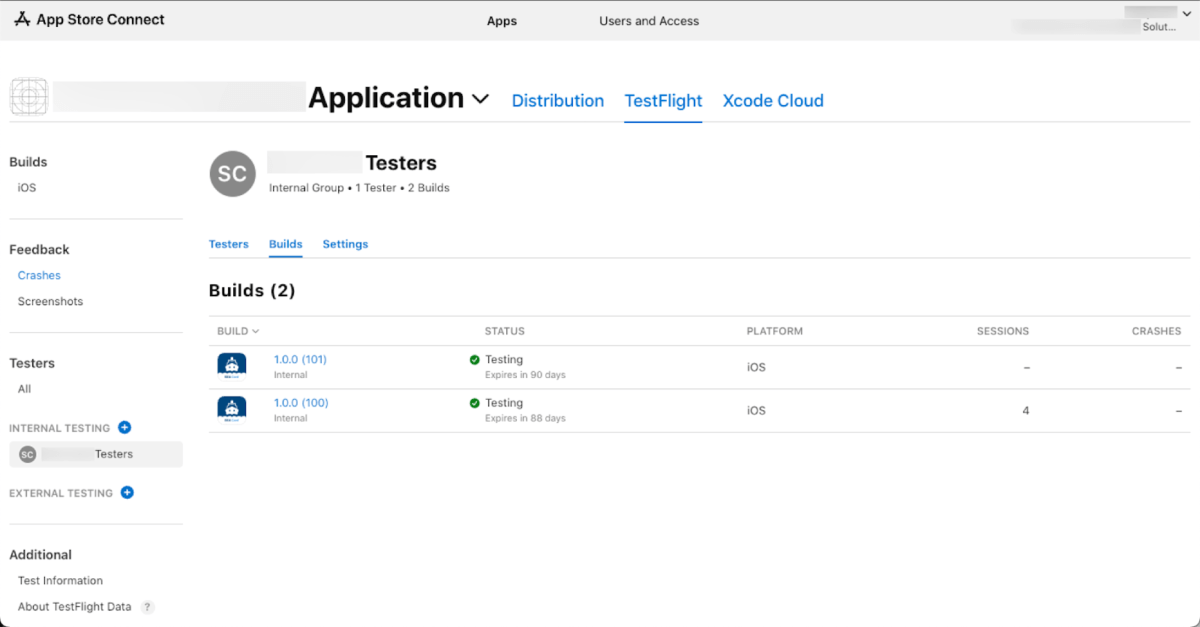
Task: Select the Builds sub-tab
Action: [x=286, y=244]
